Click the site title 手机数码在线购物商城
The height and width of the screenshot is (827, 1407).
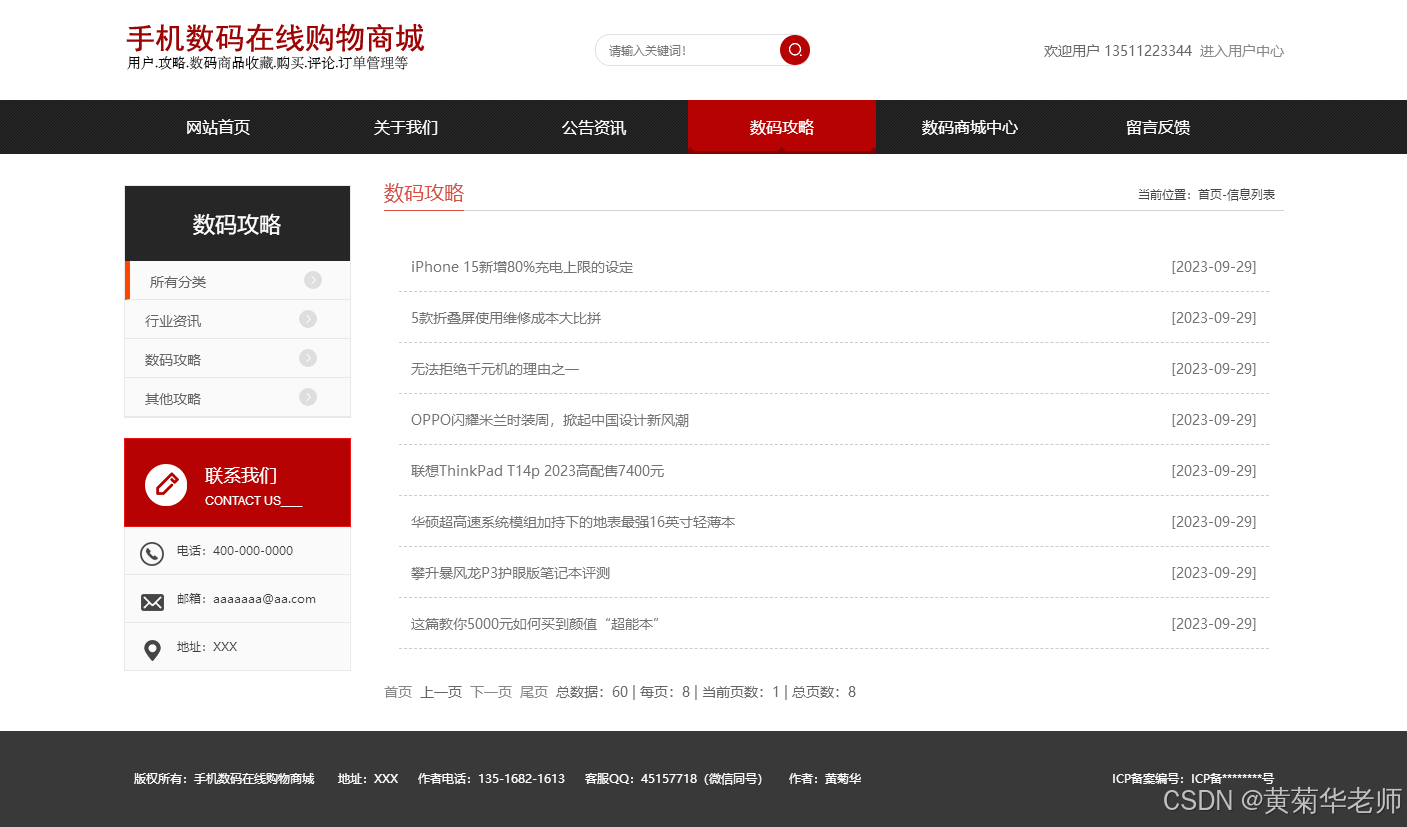[x=275, y=38]
